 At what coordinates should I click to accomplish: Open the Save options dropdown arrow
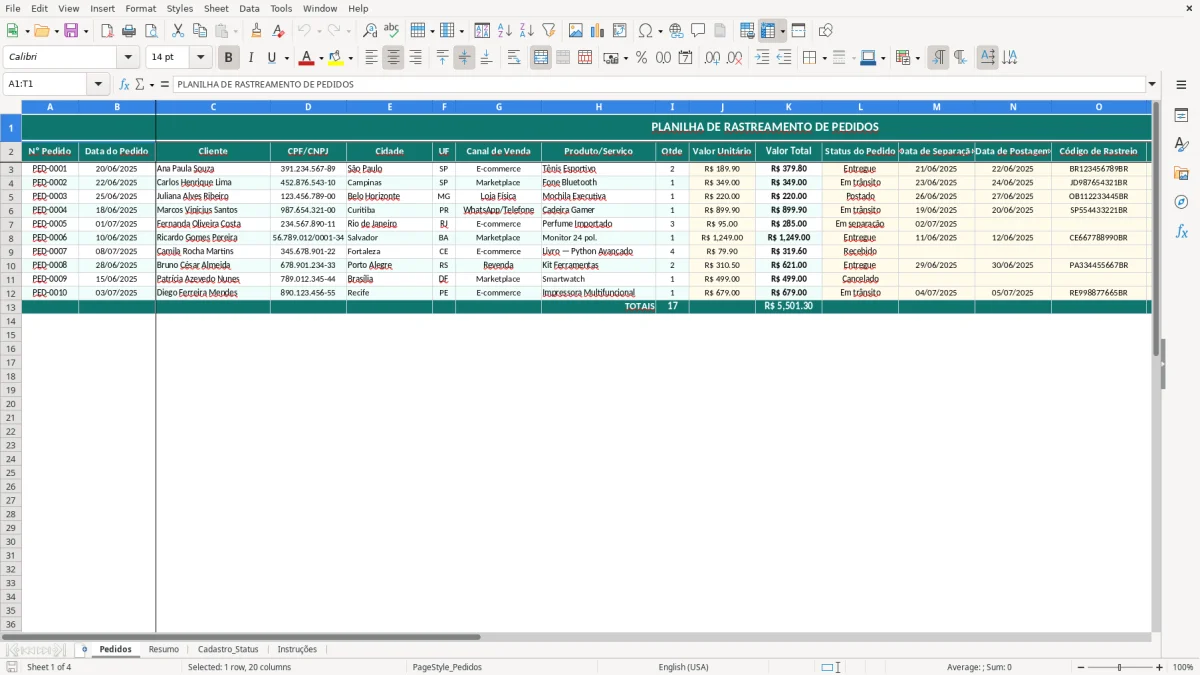tap(86, 31)
